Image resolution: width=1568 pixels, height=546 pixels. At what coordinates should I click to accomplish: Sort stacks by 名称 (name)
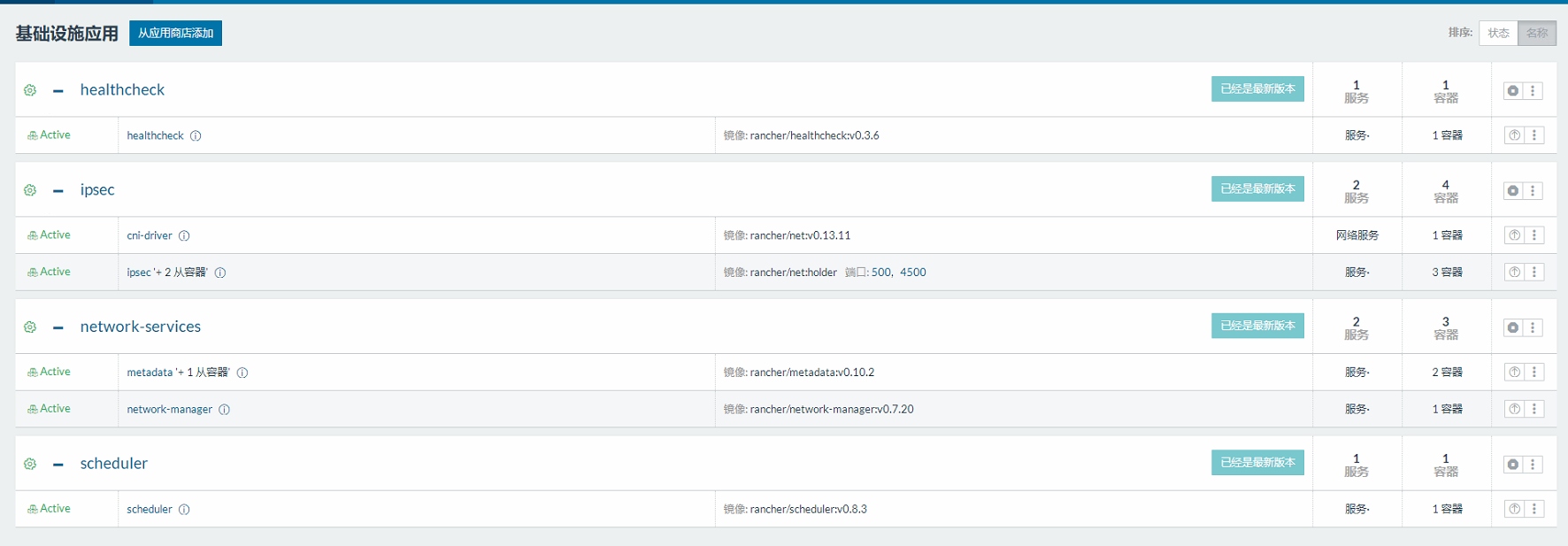click(x=1537, y=33)
